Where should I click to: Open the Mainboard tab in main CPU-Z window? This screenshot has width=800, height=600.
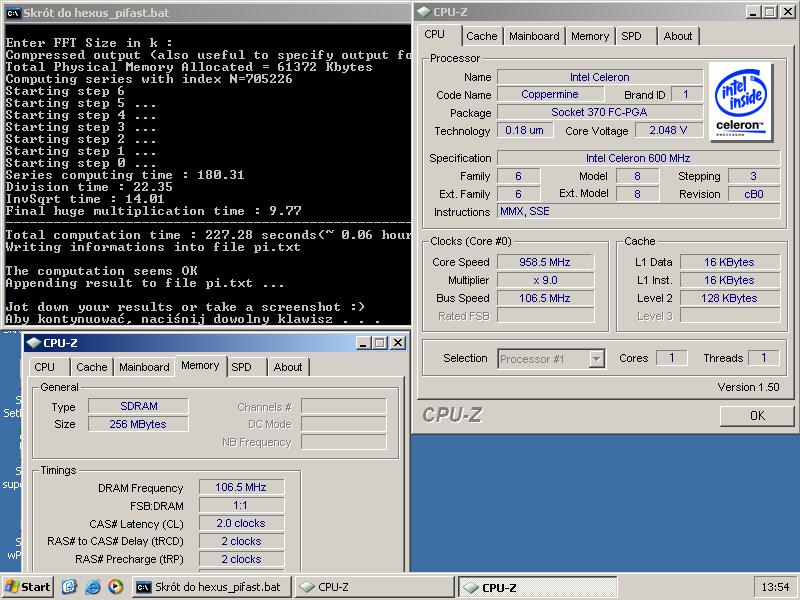(534, 36)
